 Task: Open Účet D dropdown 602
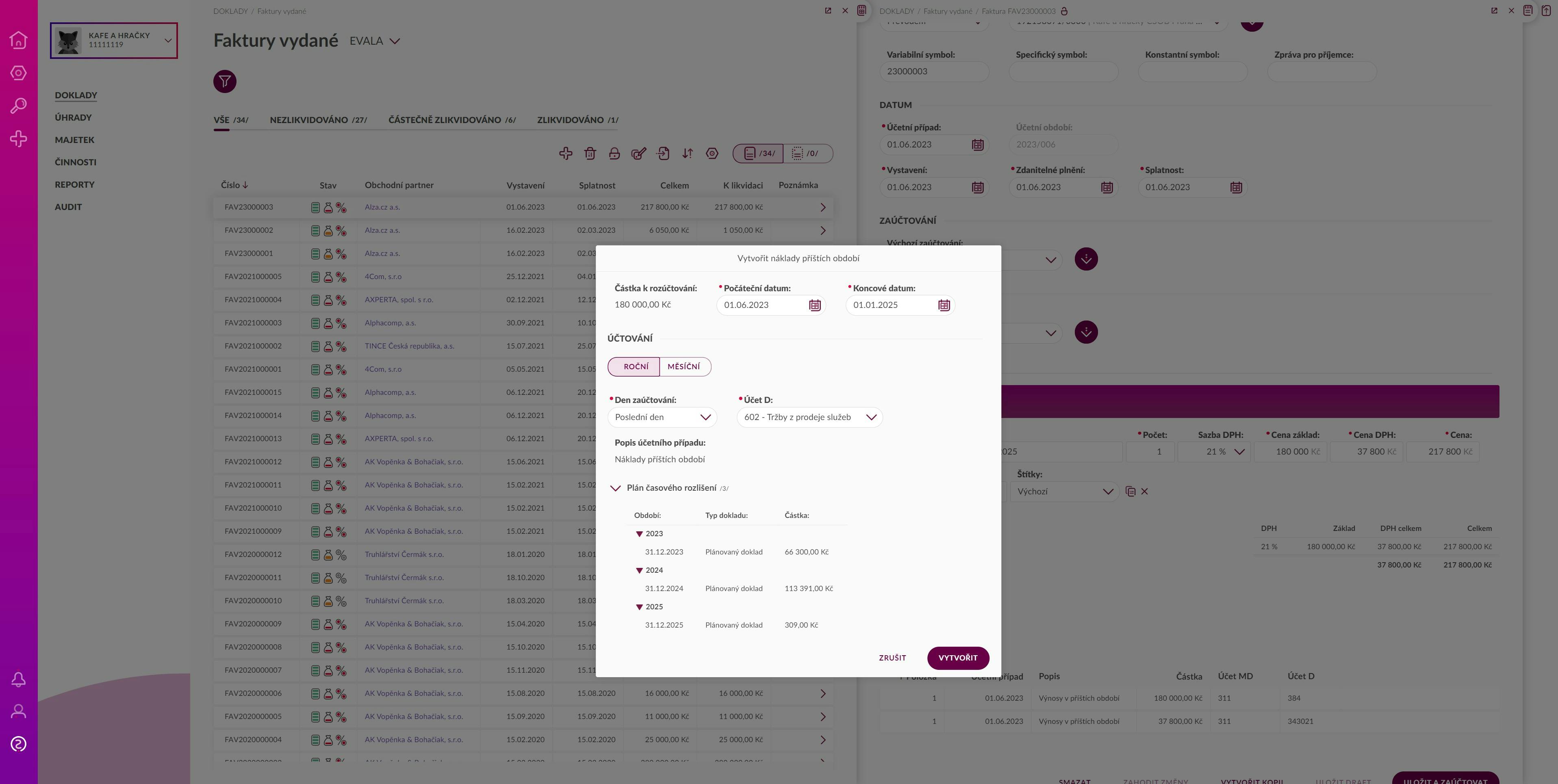coord(810,417)
